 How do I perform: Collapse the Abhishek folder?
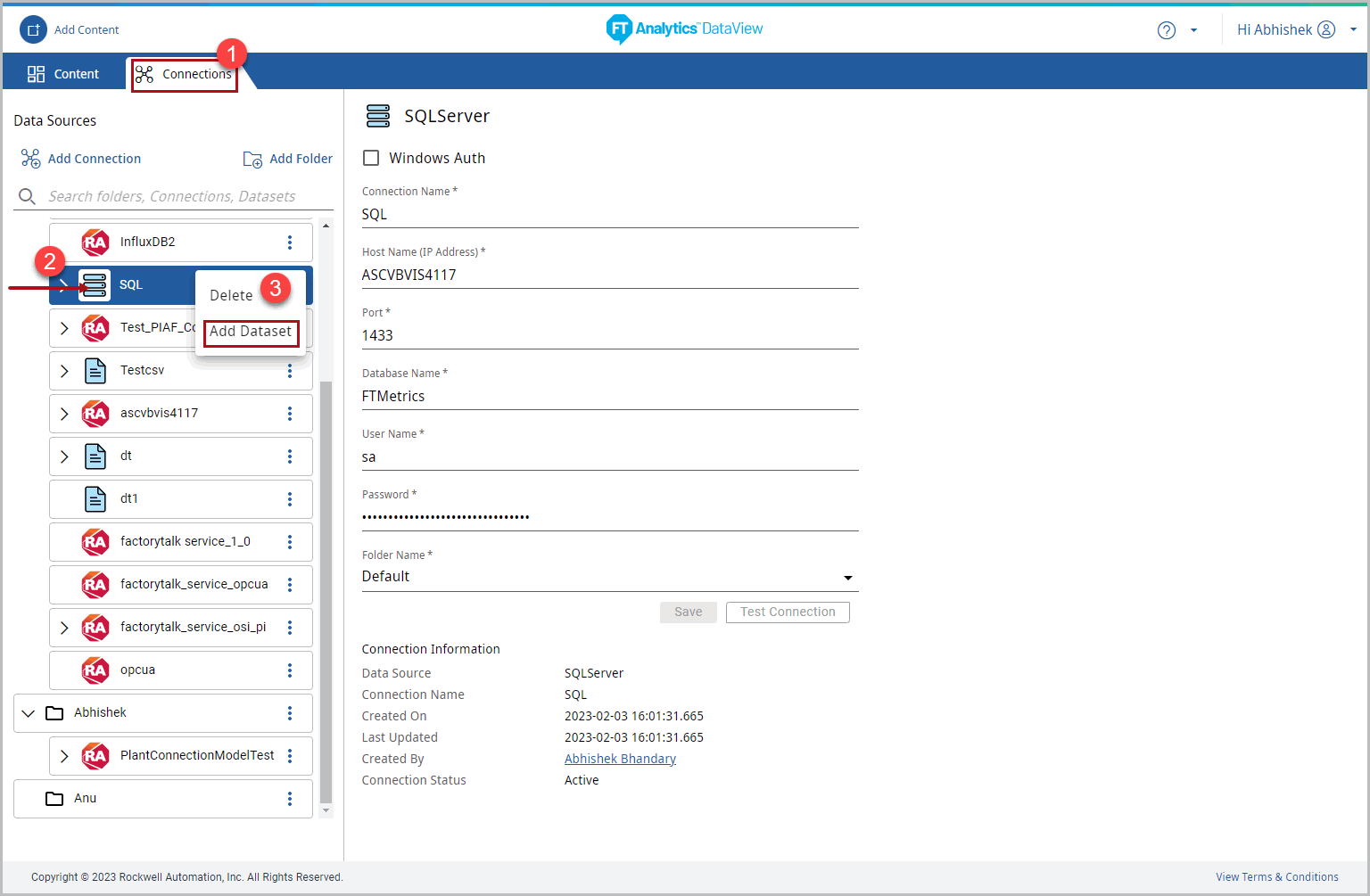coord(29,713)
